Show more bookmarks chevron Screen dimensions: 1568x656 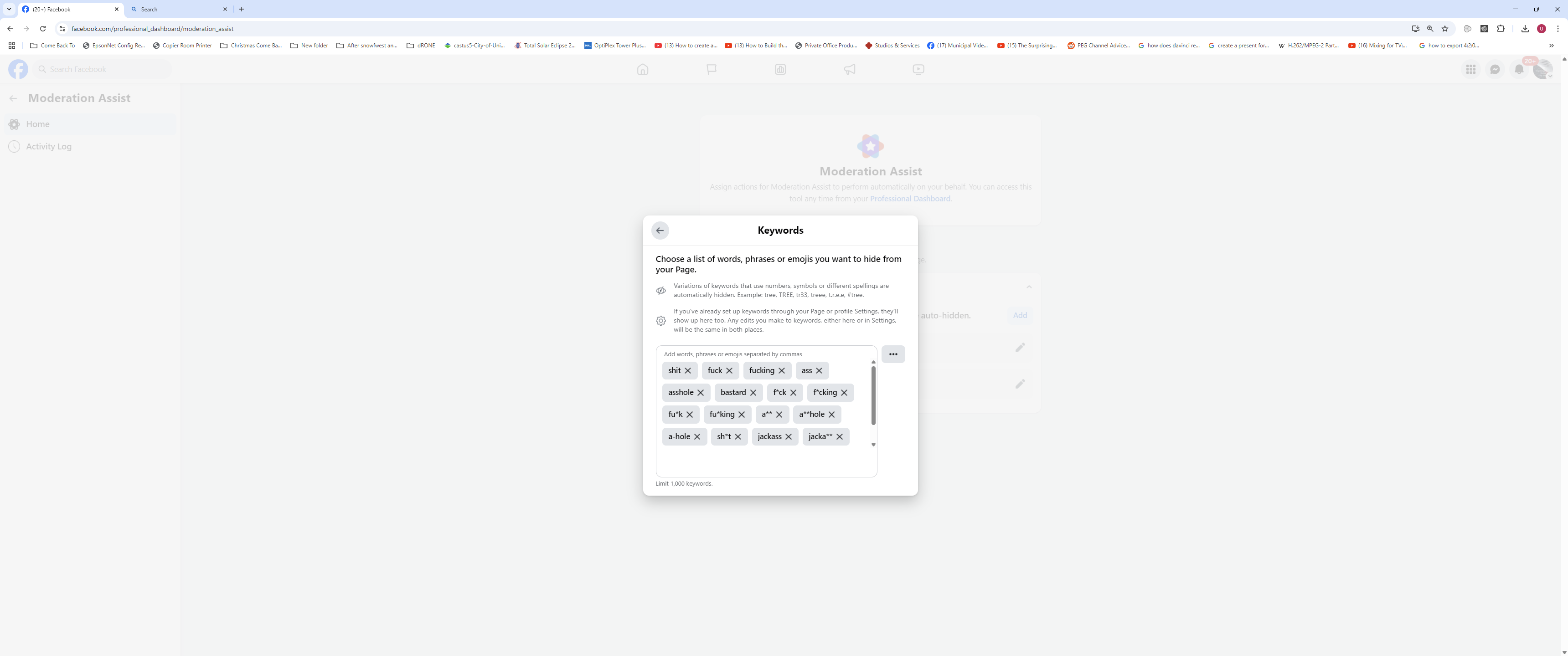click(x=1551, y=46)
